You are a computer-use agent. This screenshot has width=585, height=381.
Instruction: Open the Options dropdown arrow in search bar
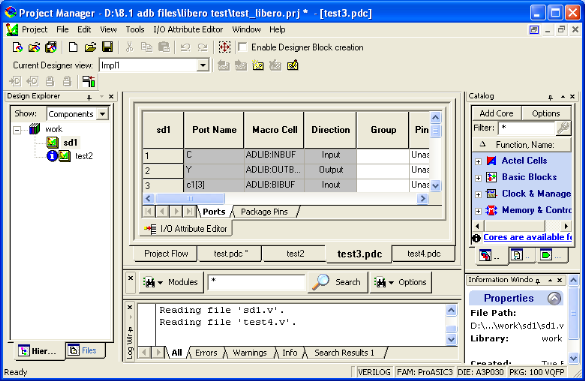pos(391,282)
